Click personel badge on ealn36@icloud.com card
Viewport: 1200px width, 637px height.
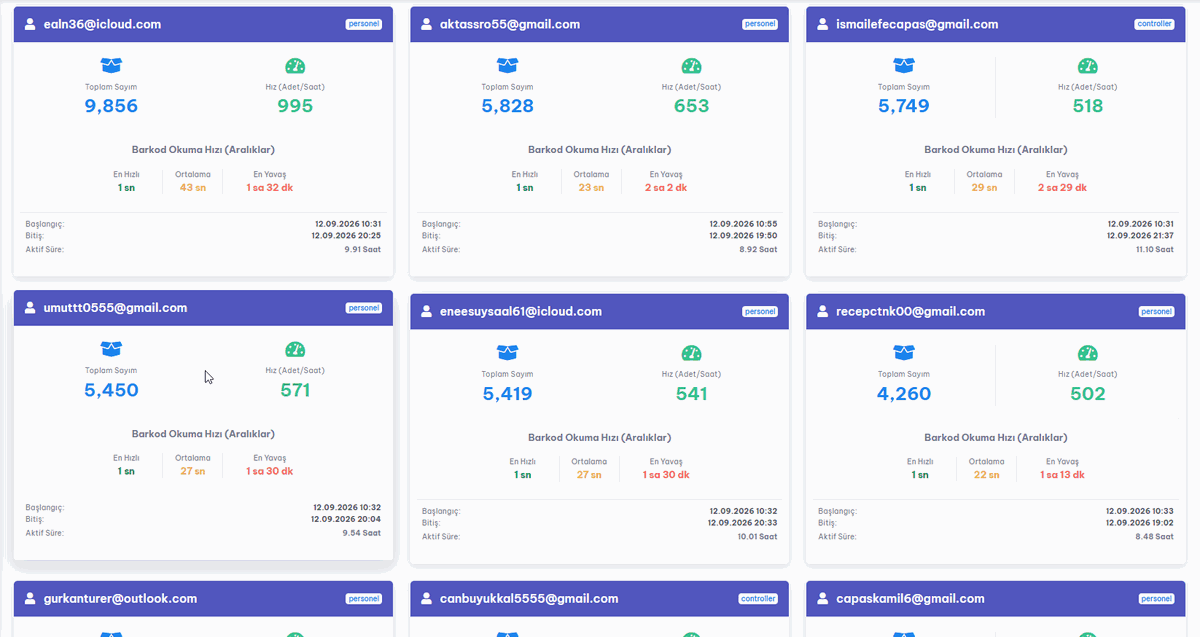(x=364, y=24)
